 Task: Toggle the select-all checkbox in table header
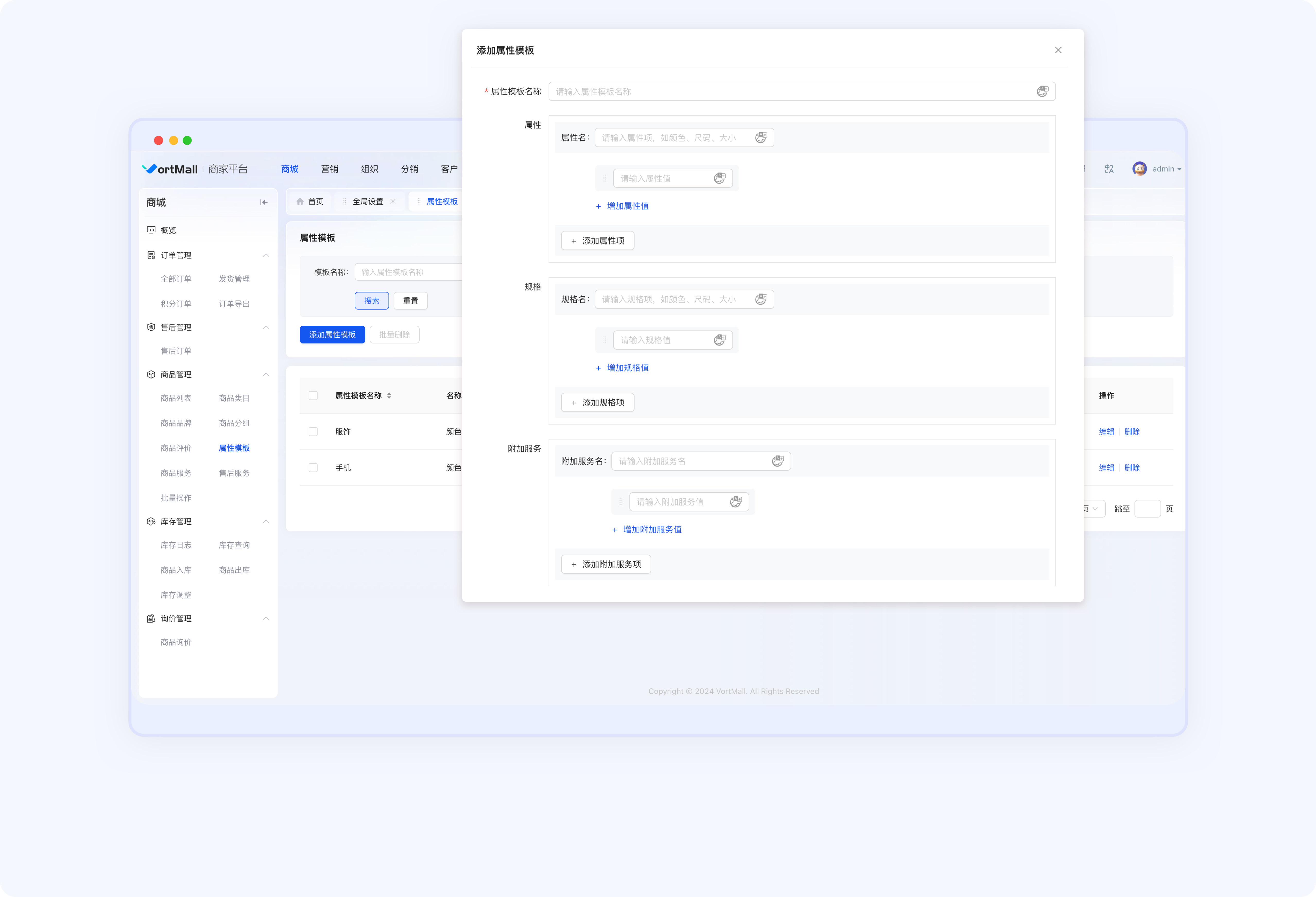tap(313, 395)
